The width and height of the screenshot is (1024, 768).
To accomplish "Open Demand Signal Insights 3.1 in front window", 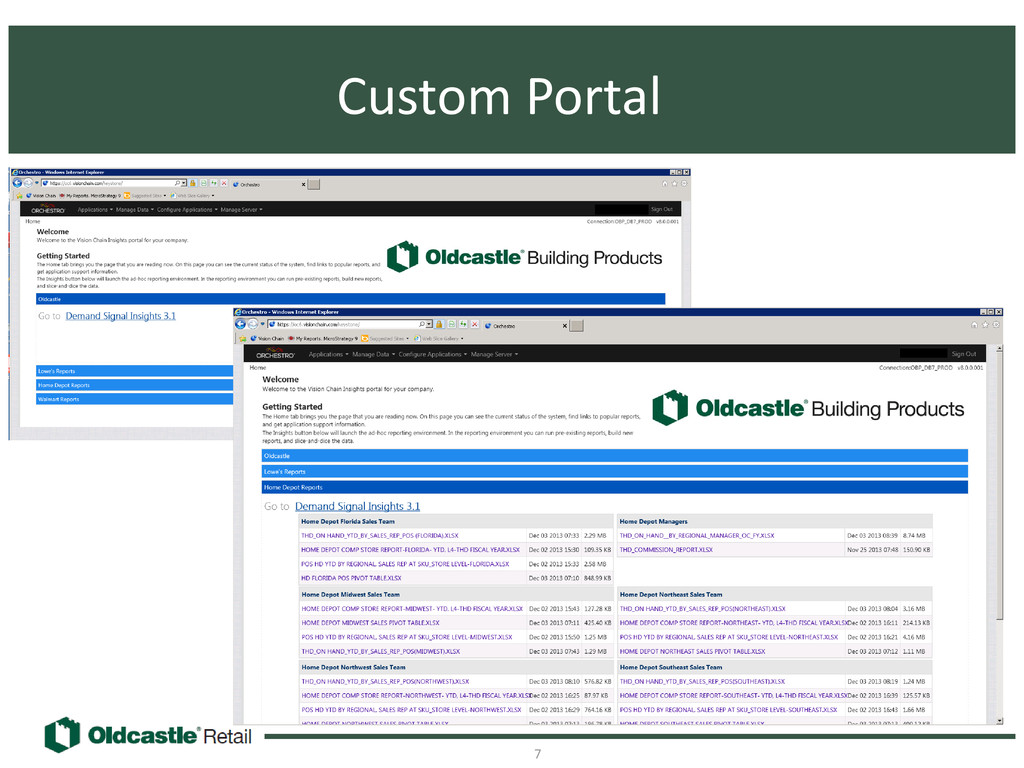I will tap(357, 506).
